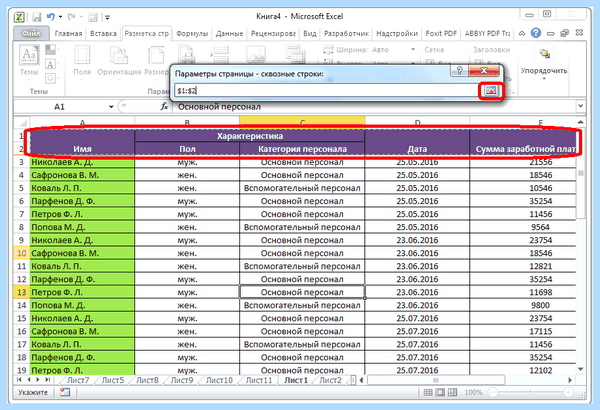Image resolution: width=600 pixels, height=410 pixels.
Task: Open Excel Help question mark icon
Action: click(x=536, y=33)
